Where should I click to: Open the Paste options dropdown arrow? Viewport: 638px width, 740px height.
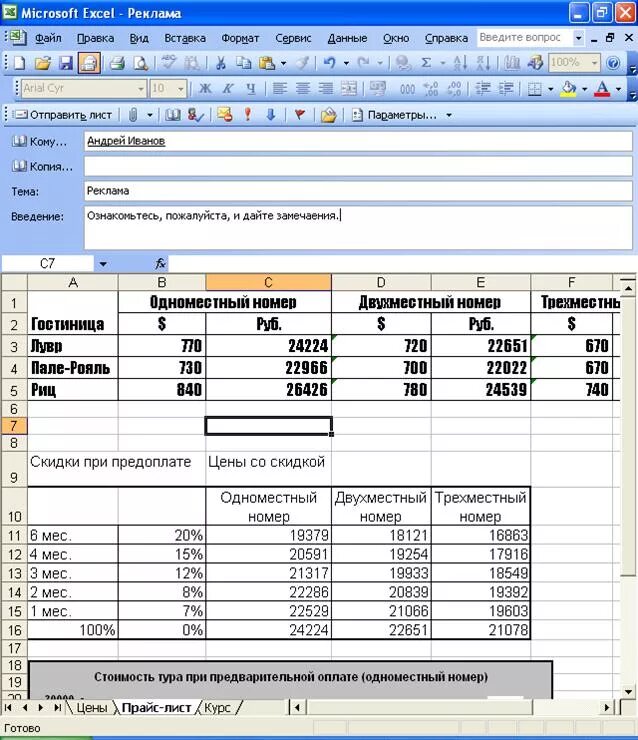point(283,63)
